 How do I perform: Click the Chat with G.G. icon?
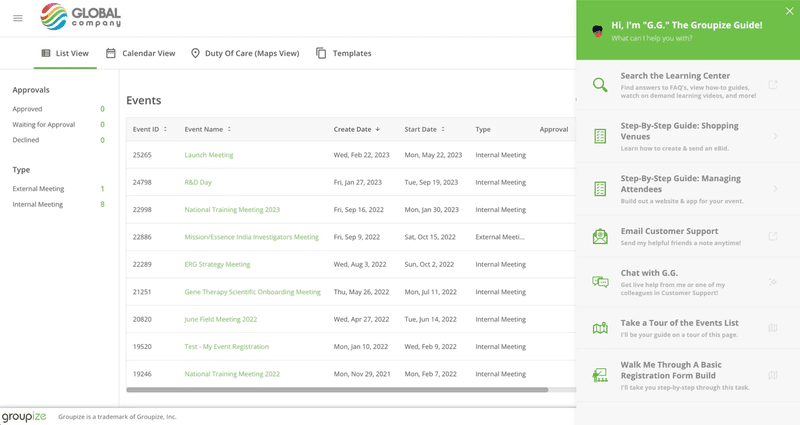click(600, 282)
